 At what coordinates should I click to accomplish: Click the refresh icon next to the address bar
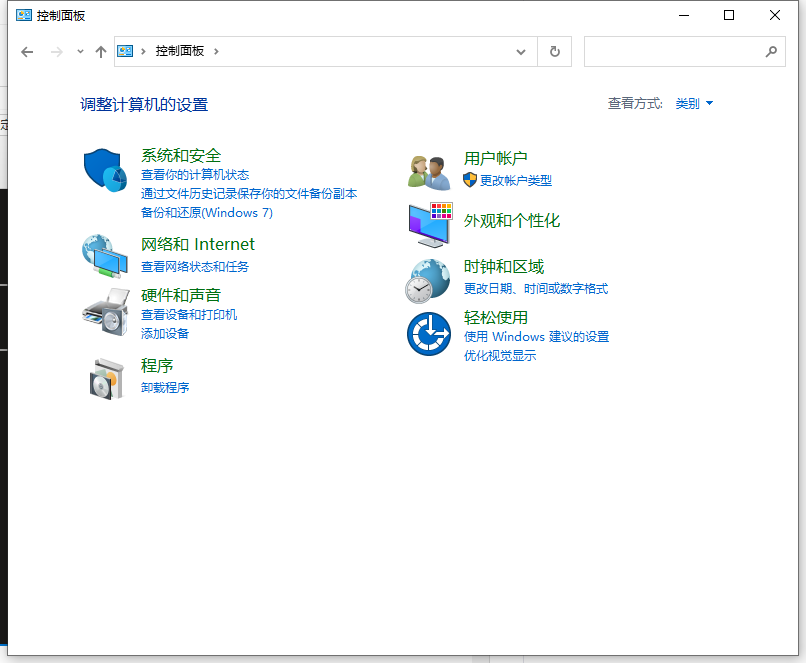(554, 51)
